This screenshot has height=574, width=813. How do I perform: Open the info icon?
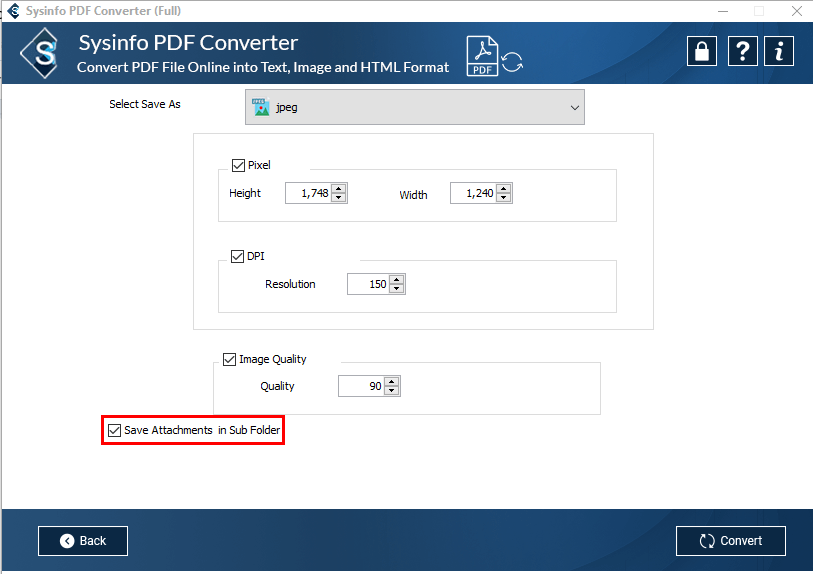pyautogui.click(x=779, y=51)
